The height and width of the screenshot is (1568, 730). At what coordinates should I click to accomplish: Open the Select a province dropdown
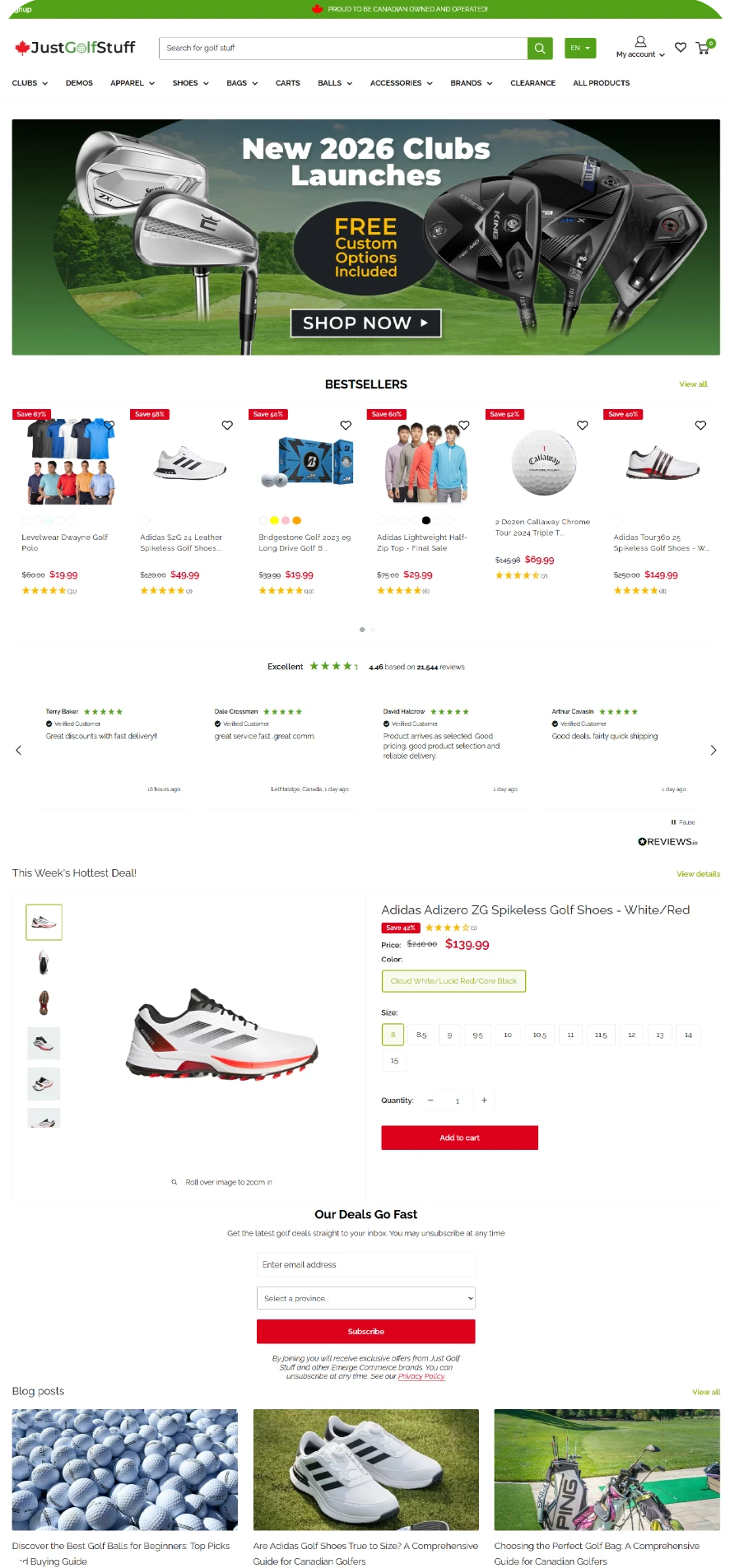pos(366,1298)
